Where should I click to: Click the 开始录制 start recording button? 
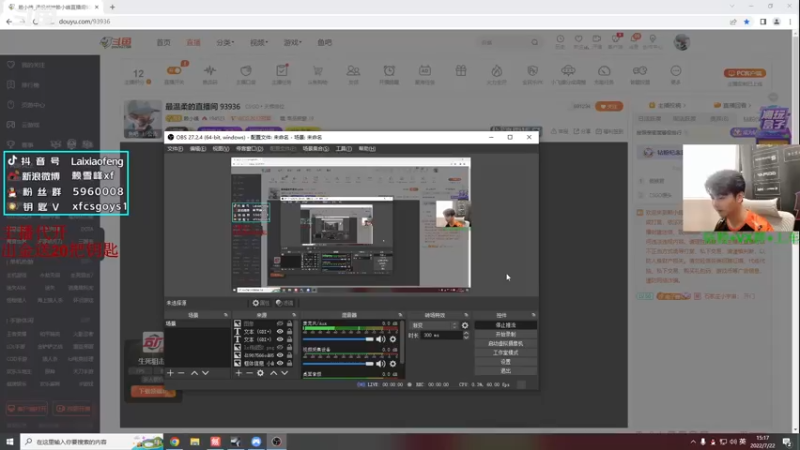click(x=506, y=334)
